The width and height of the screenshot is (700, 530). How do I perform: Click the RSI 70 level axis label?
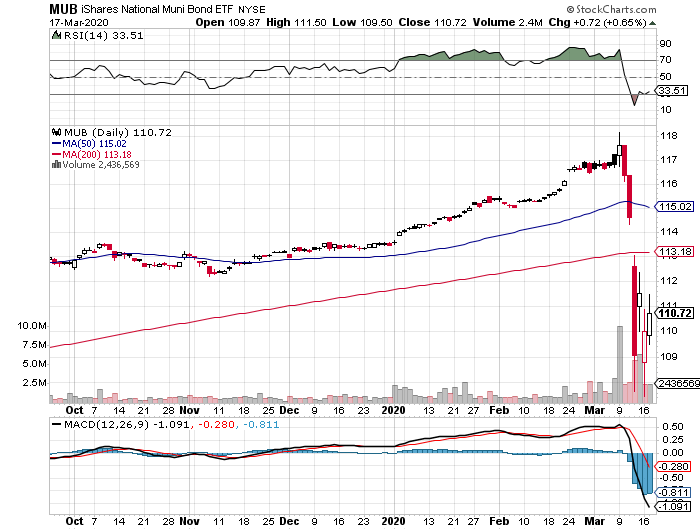(x=666, y=60)
